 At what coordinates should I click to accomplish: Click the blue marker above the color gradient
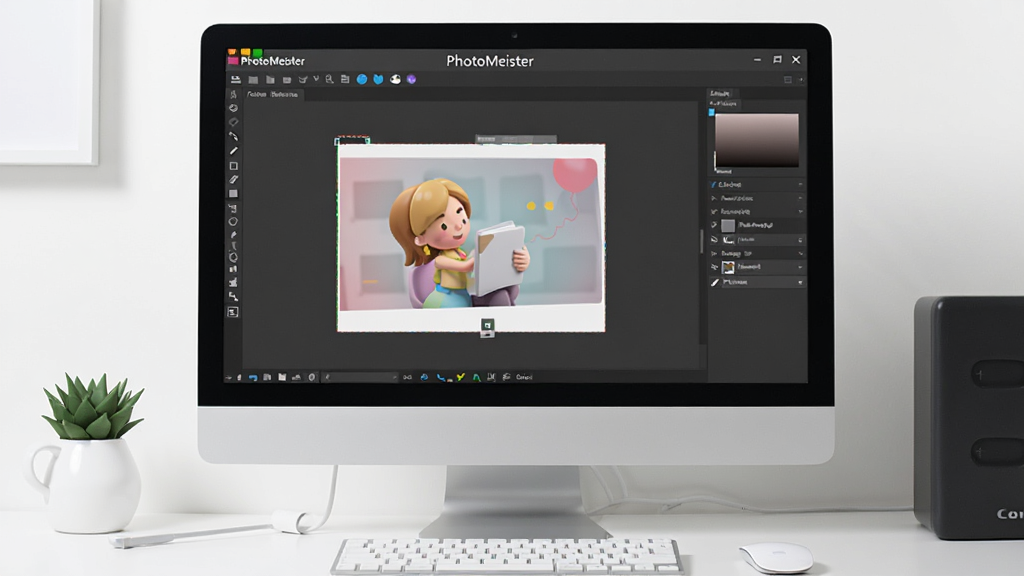tap(711, 112)
